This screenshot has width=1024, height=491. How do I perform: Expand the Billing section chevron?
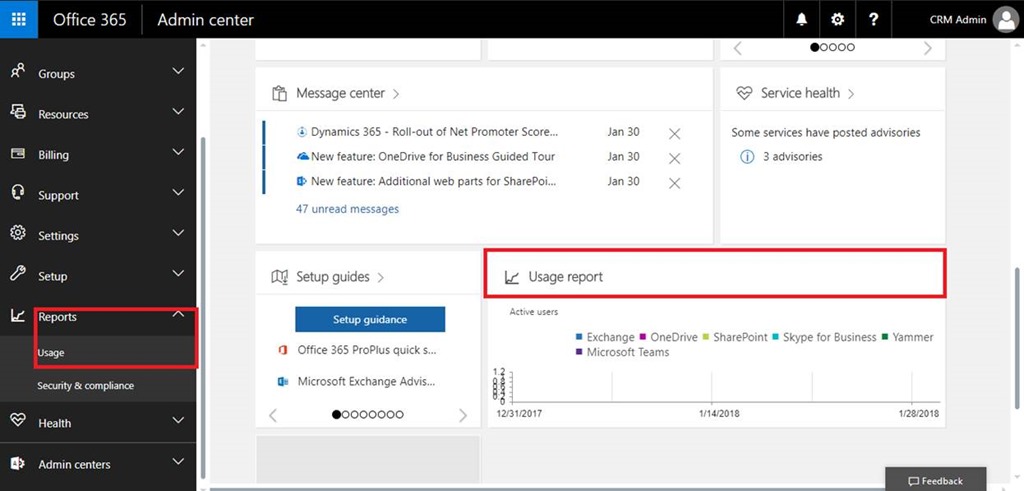coord(178,153)
